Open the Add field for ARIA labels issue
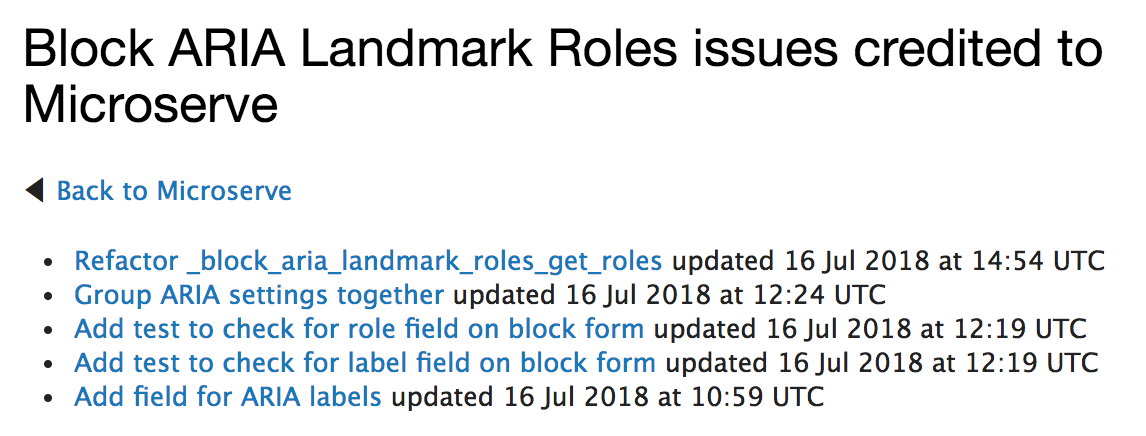1146x436 pixels. [228, 396]
